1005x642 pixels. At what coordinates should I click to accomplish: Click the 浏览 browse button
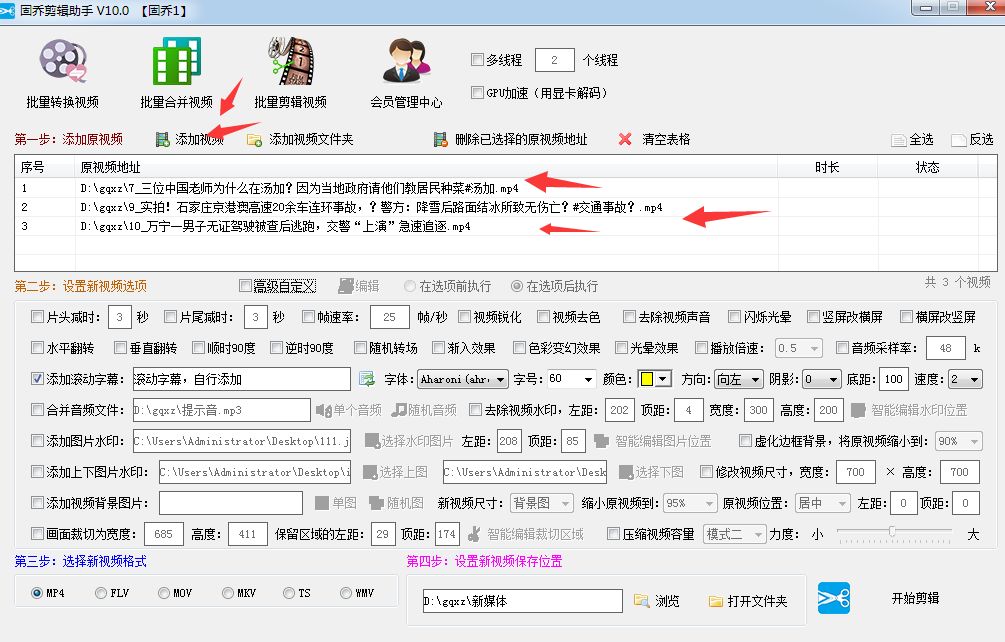pos(655,601)
